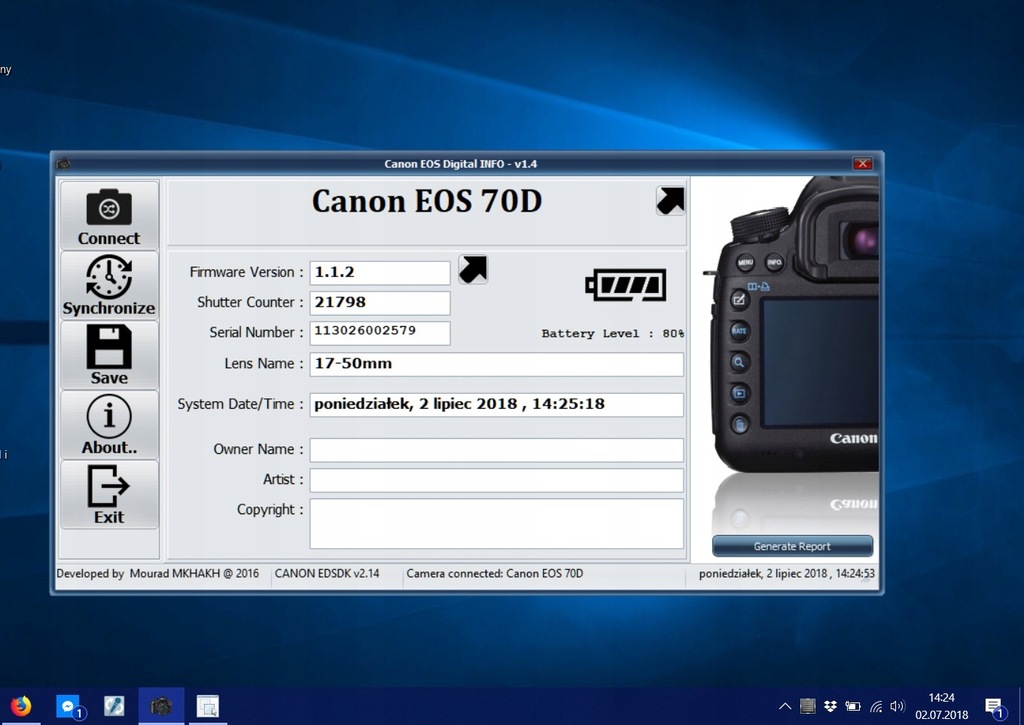Click the Dropbox tray icon
Screen dimensions: 1024x725
[830, 706]
